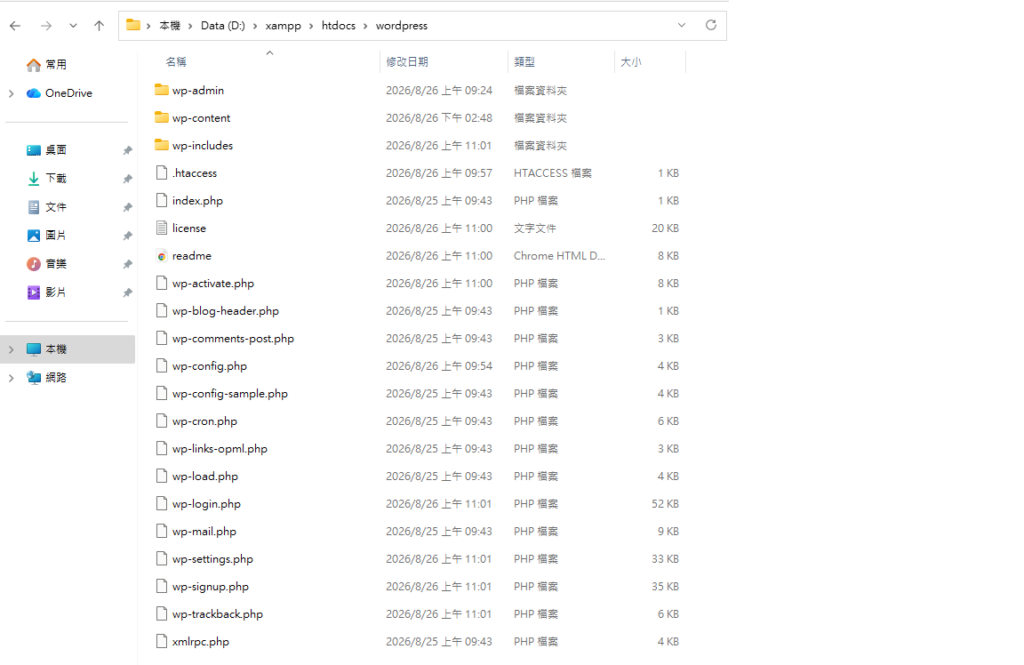
Task: Expand the 網路 tree node
Action: (11, 378)
